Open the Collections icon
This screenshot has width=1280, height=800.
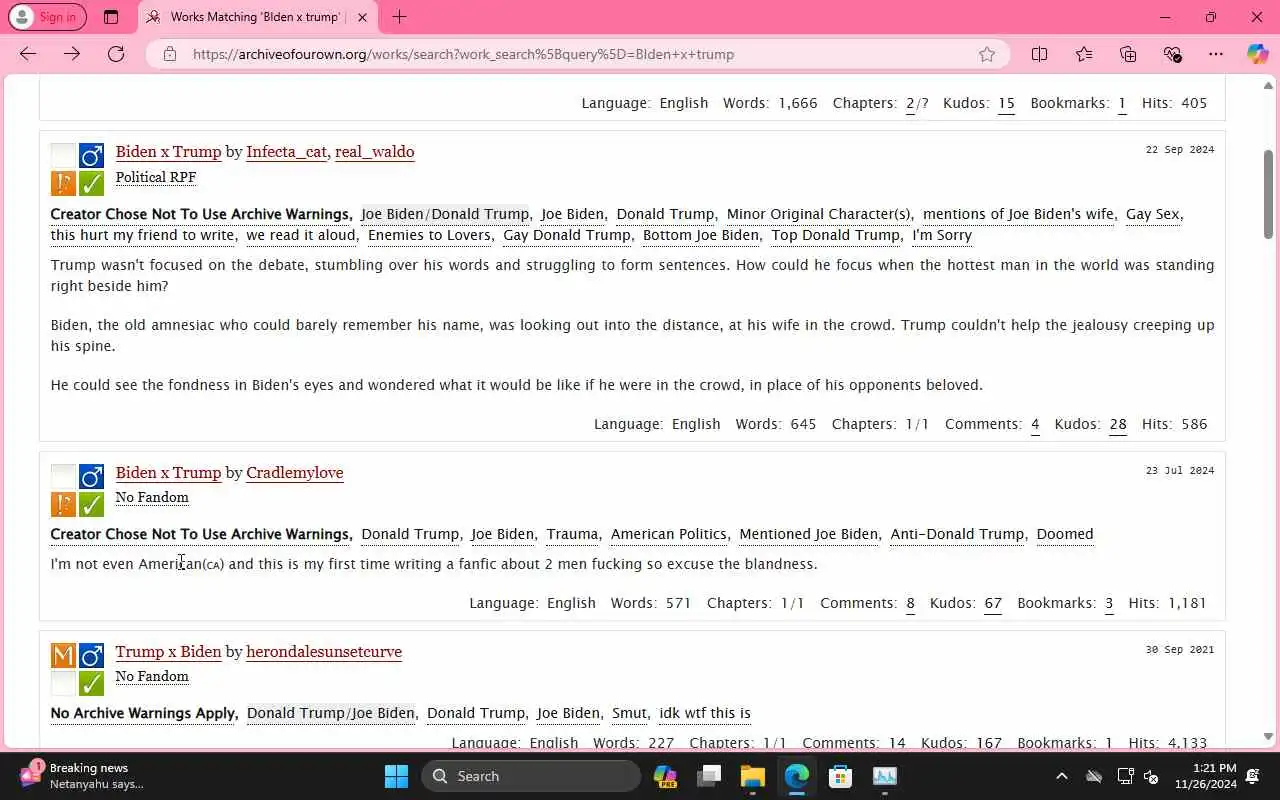point(1128,54)
